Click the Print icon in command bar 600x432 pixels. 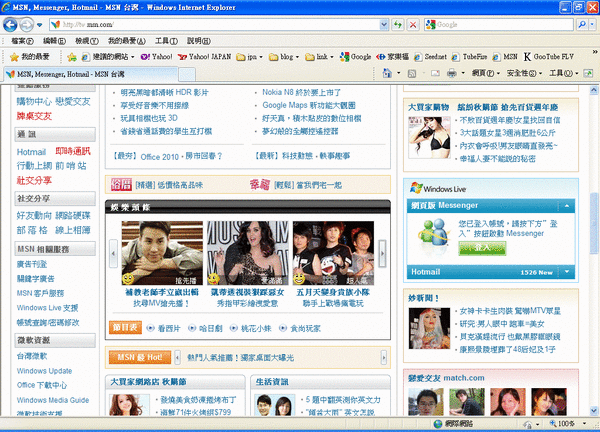click(x=452, y=73)
